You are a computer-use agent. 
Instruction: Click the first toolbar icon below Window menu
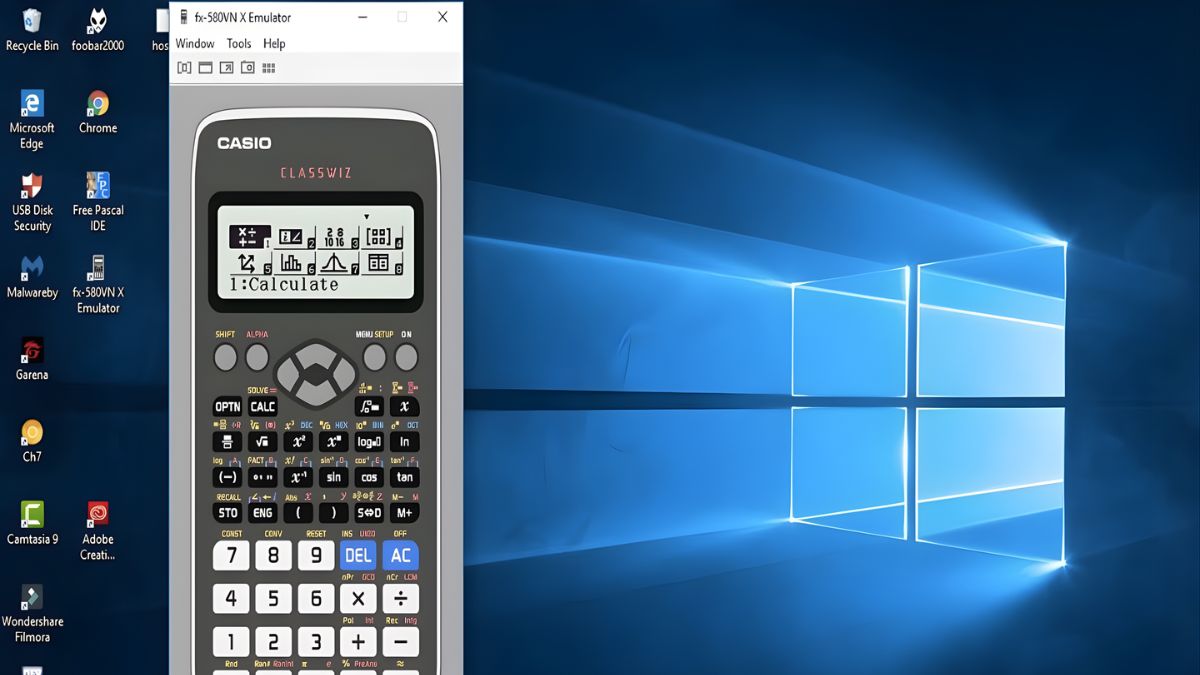pyautogui.click(x=184, y=68)
